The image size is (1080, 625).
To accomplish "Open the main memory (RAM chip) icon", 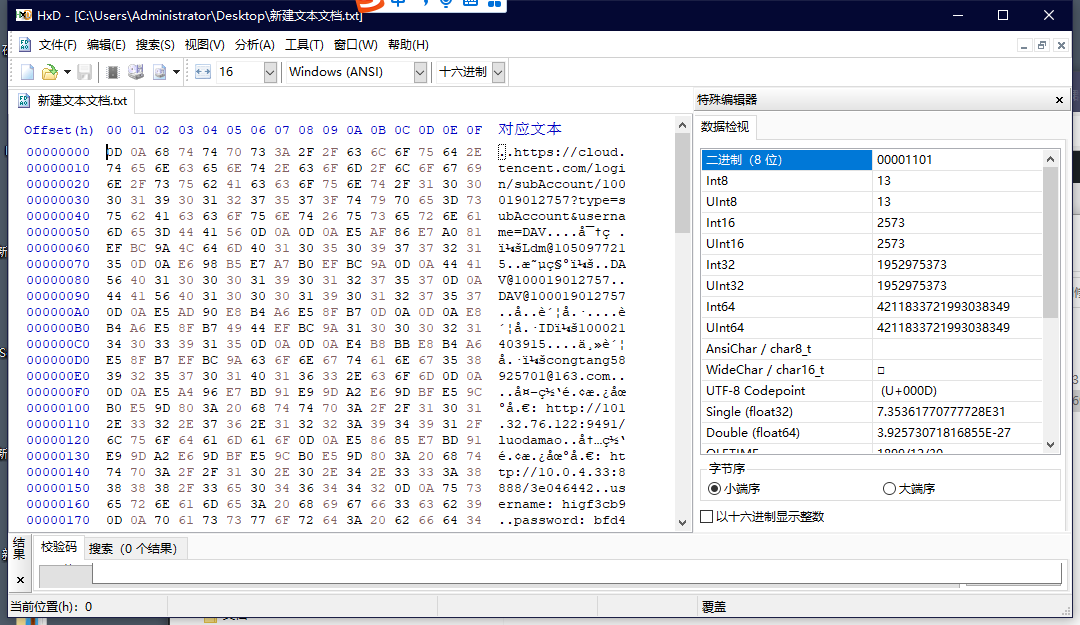I will (113, 72).
